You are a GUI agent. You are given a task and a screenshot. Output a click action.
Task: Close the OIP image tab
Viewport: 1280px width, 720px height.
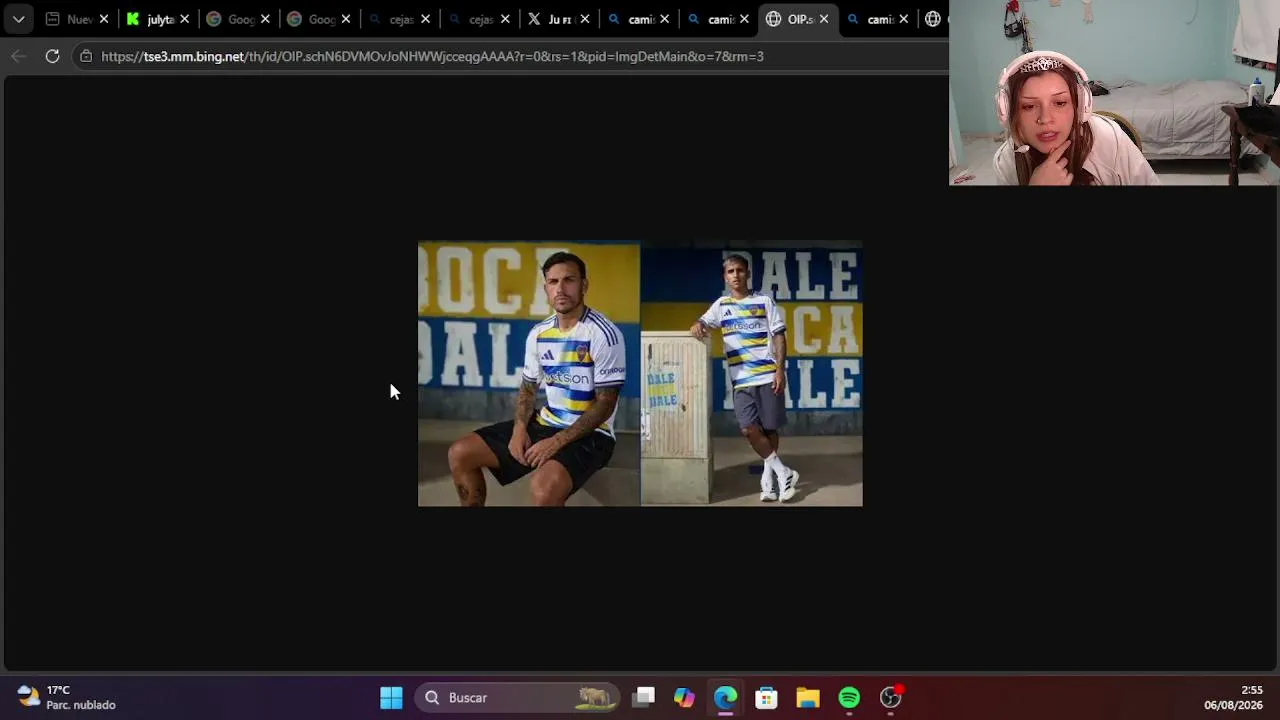(824, 19)
